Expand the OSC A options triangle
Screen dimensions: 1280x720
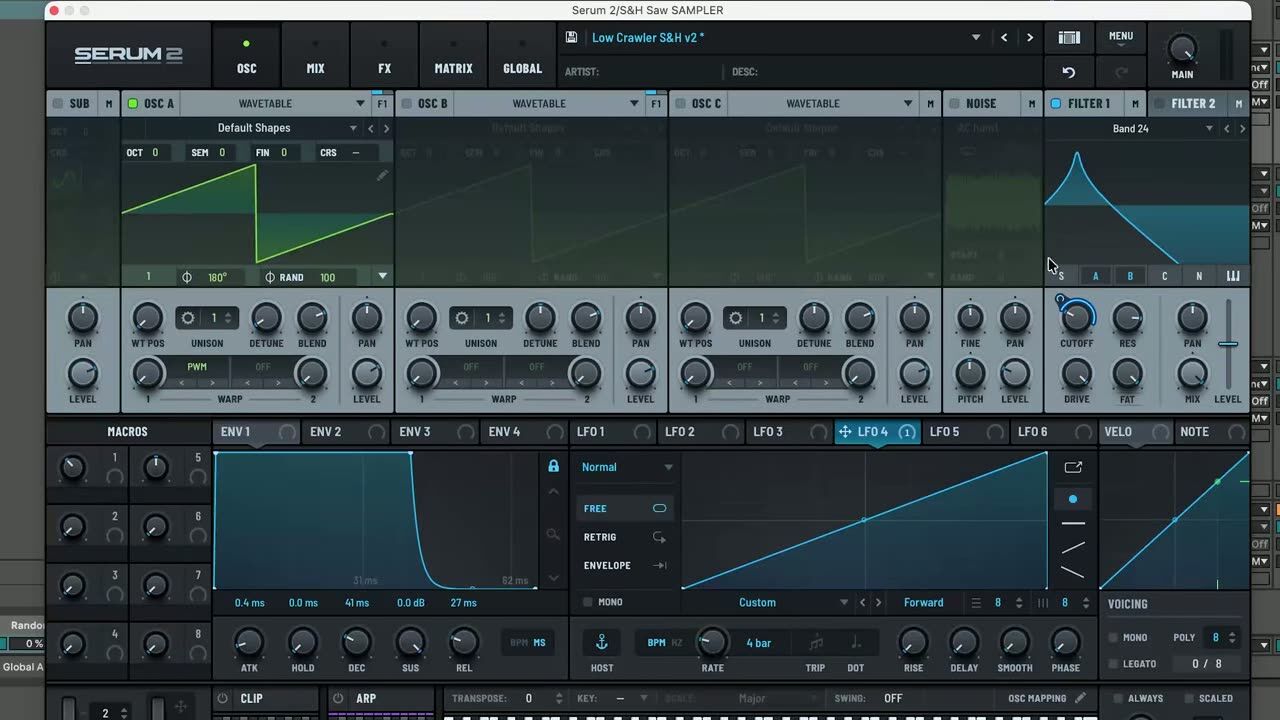pyautogui.click(x=382, y=276)
